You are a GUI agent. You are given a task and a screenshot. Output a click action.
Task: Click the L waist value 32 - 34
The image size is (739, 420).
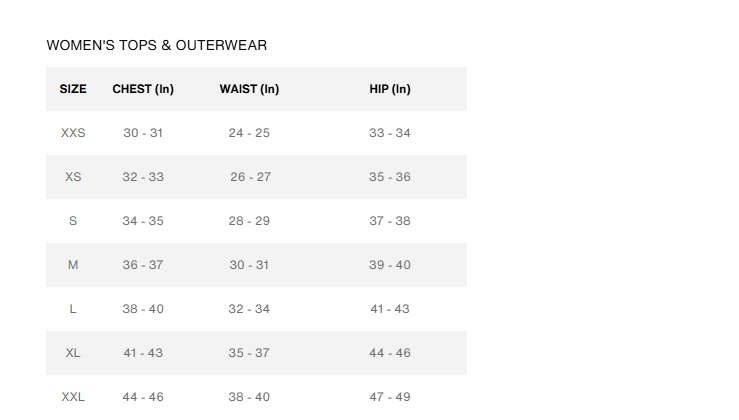tap(249, 309)
